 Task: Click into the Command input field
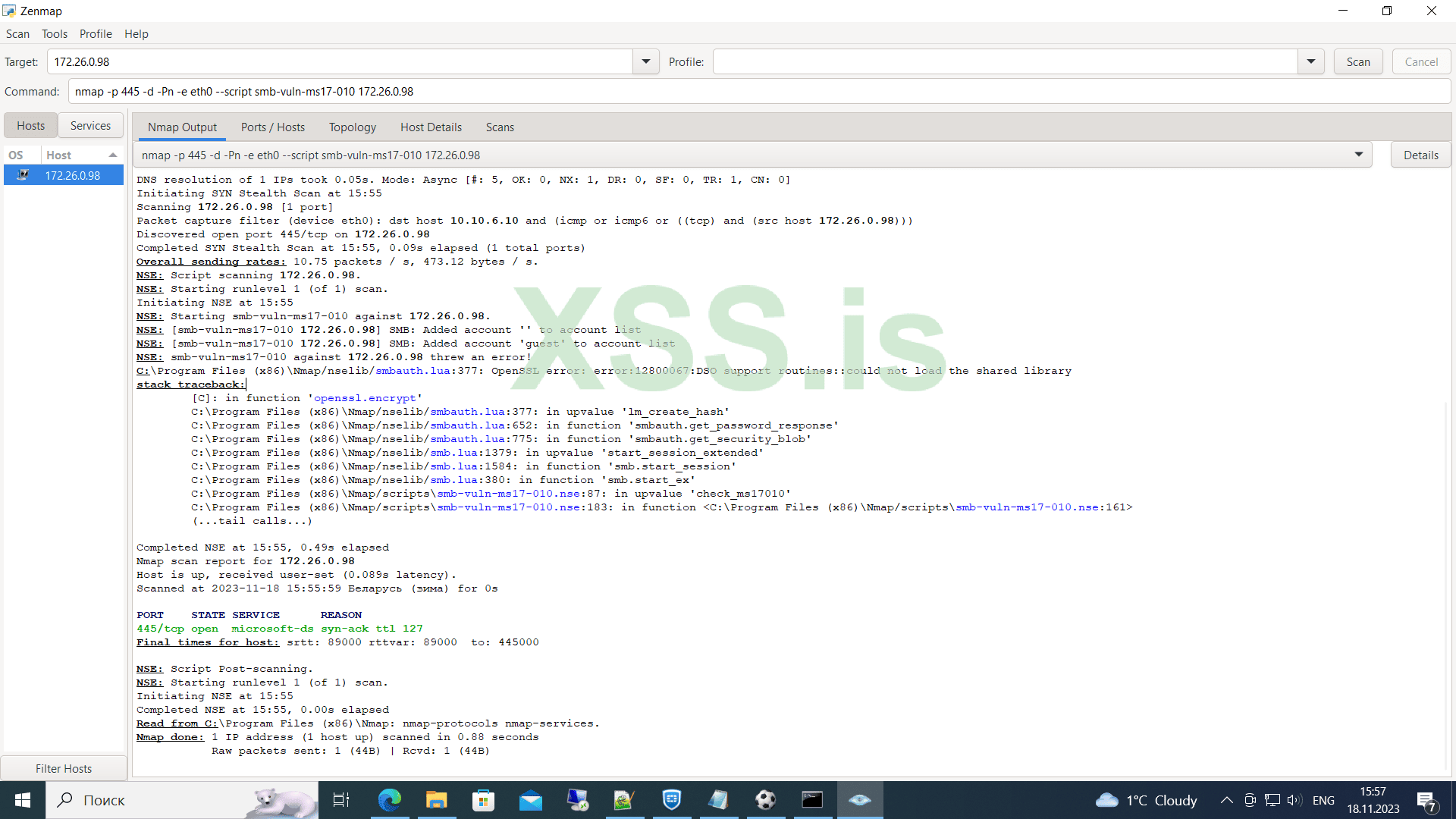tap(758, 92)
